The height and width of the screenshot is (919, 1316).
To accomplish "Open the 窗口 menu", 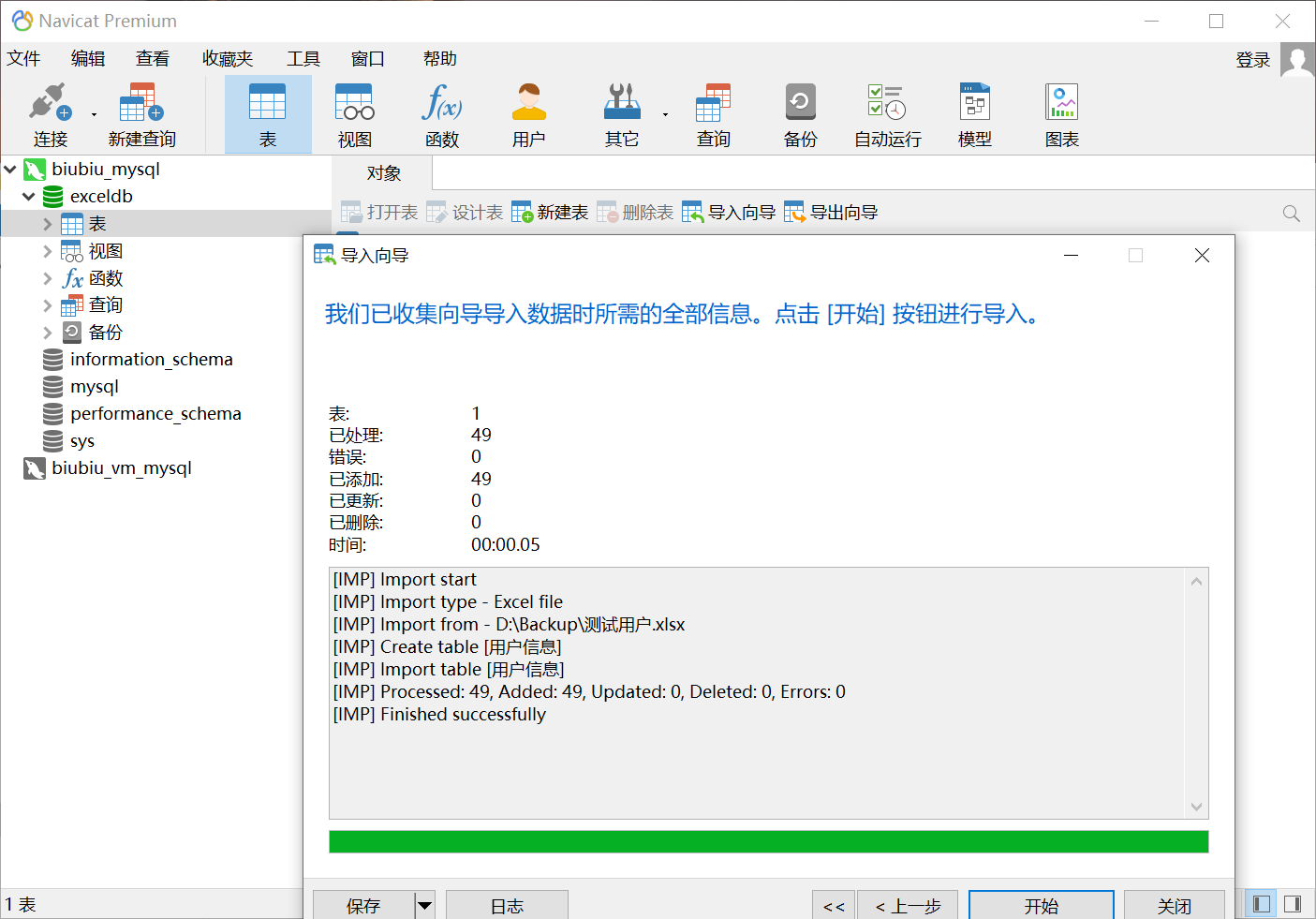I will [368, 59].
